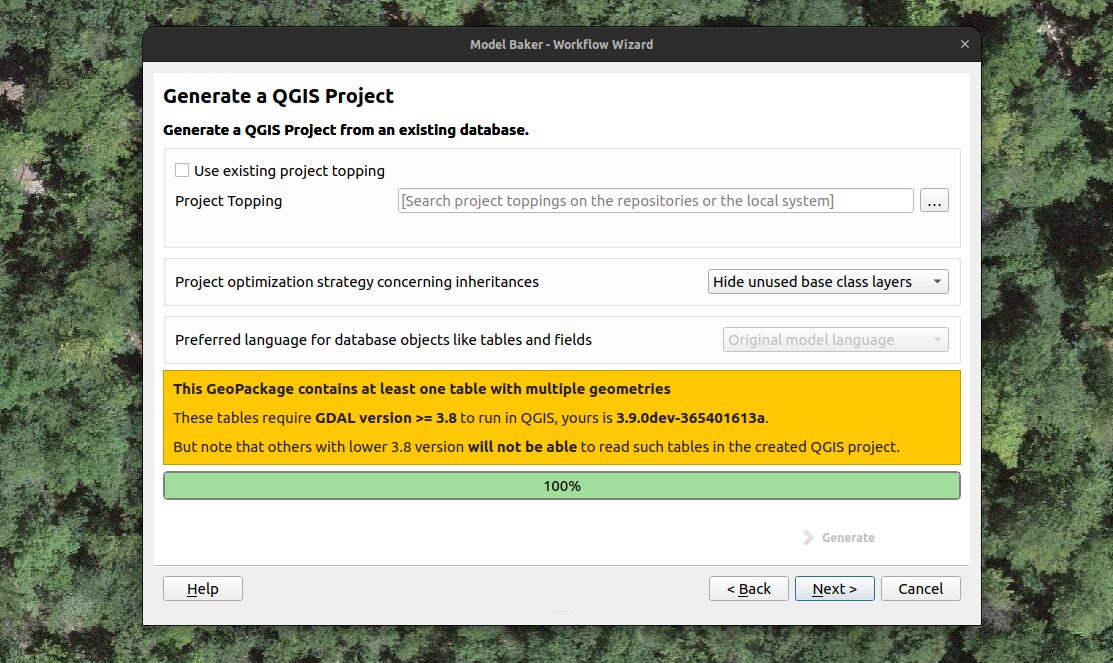This screenshot has width=1113, height=663.
Task: Click the Help button
Action: pyautogui.click(x=203, y=589)
